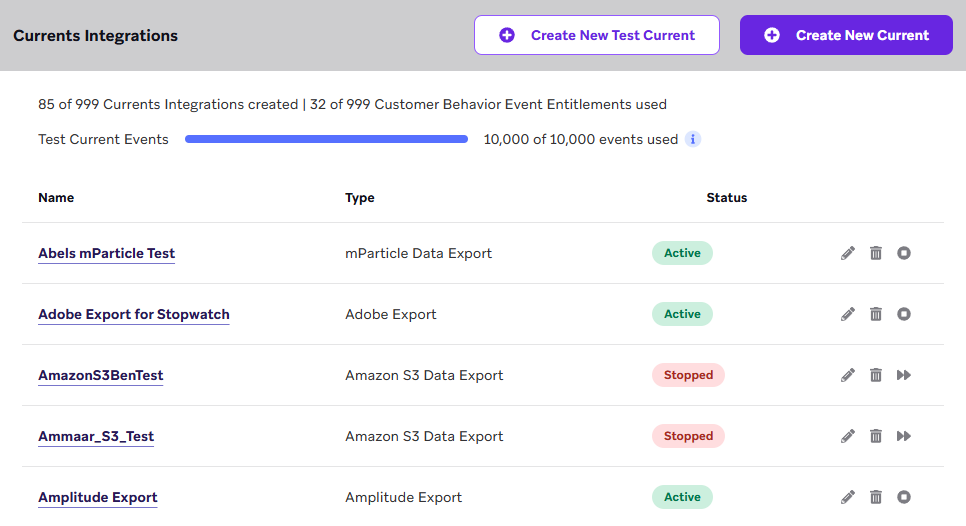
Task: Click the Test Current Events info icon
Action: point(693,139)
